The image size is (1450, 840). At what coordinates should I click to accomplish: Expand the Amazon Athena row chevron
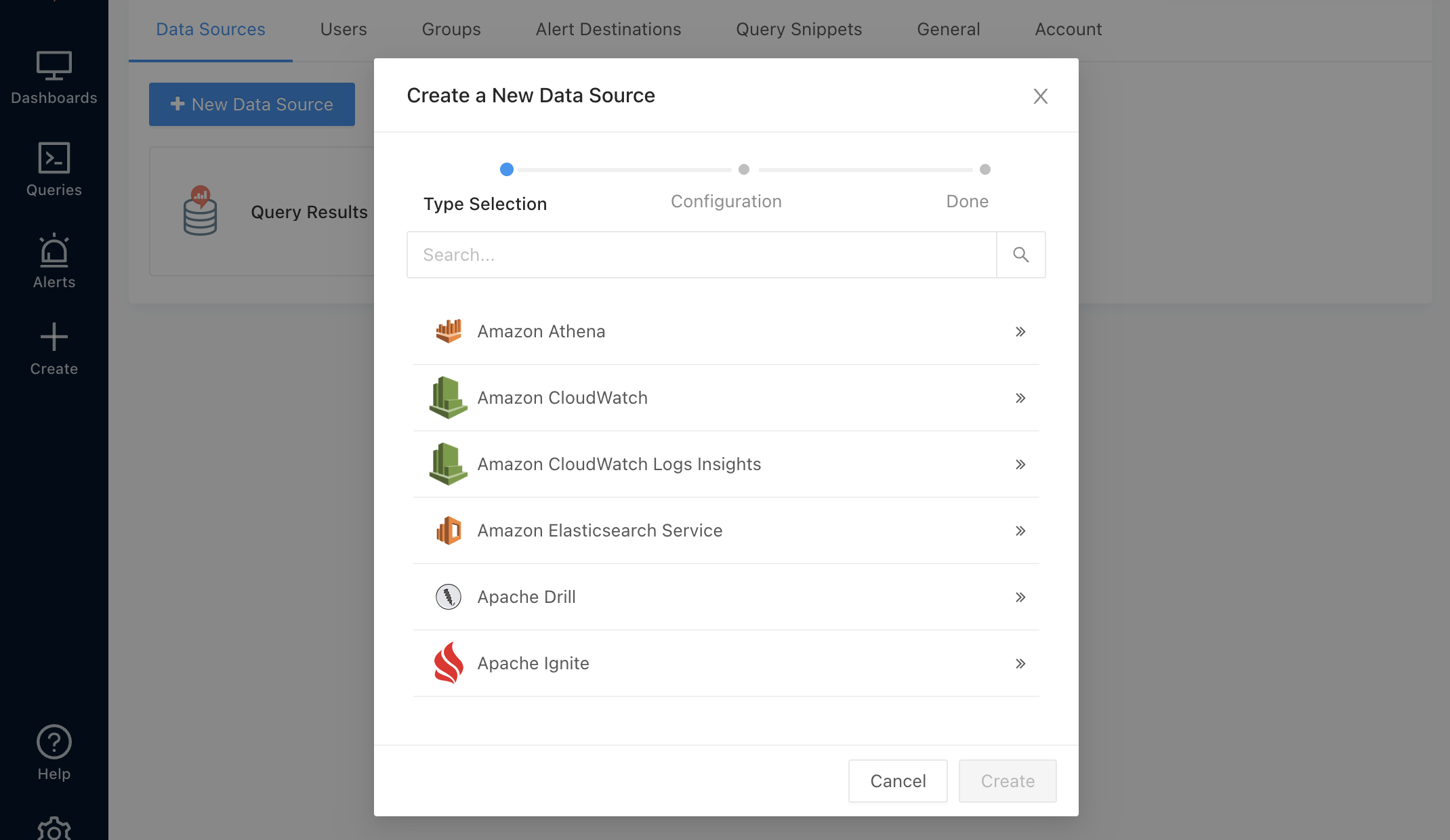pos(1020,331)
